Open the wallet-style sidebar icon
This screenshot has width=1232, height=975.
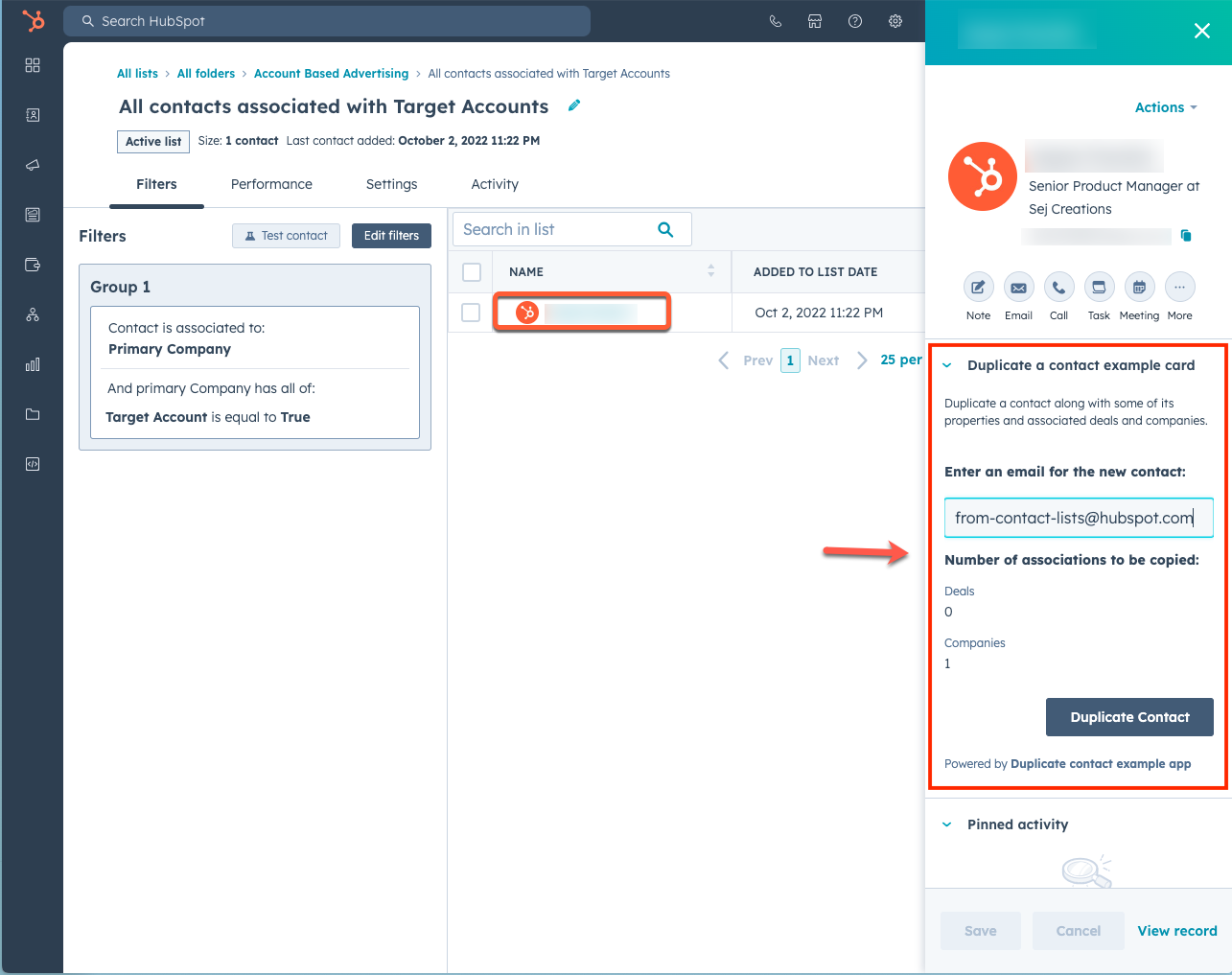33,265
